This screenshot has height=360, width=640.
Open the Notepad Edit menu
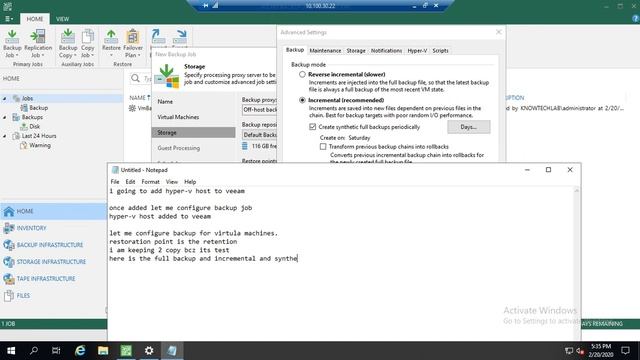click(x=130, y=182)
